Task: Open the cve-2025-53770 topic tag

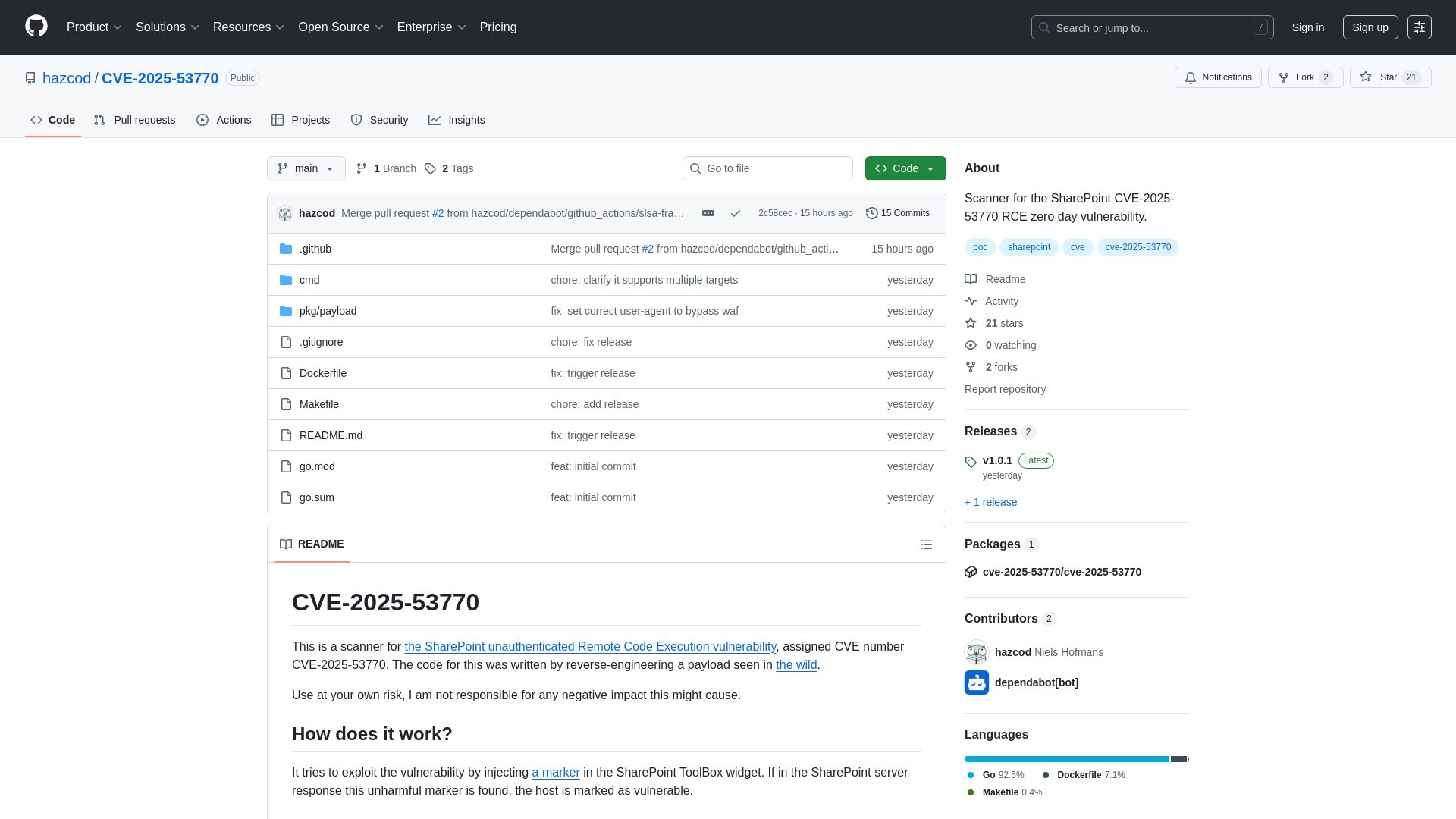Action: (1138, 247)
